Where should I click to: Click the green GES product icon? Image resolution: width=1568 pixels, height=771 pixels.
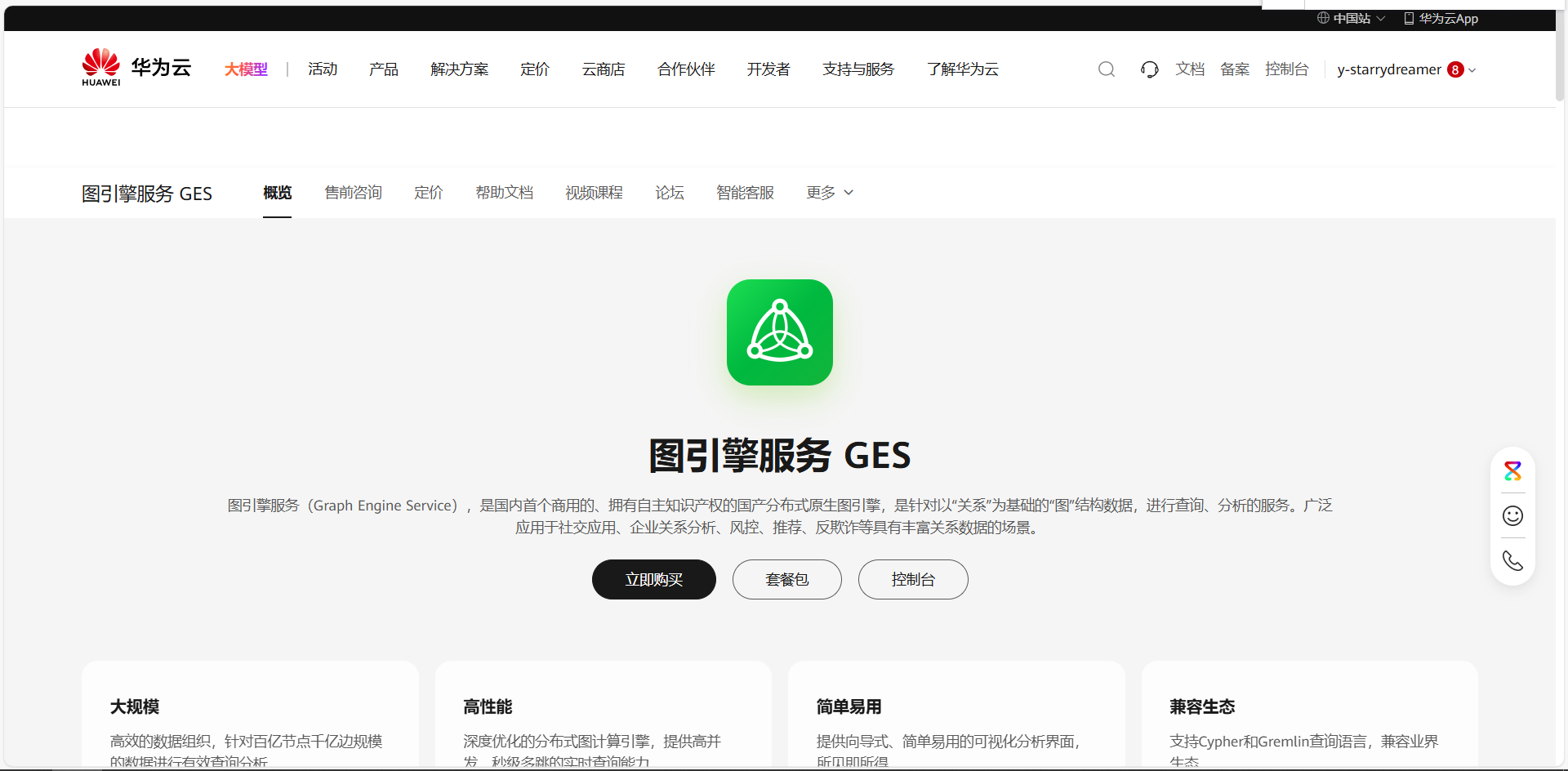click(x=780, y=332)
